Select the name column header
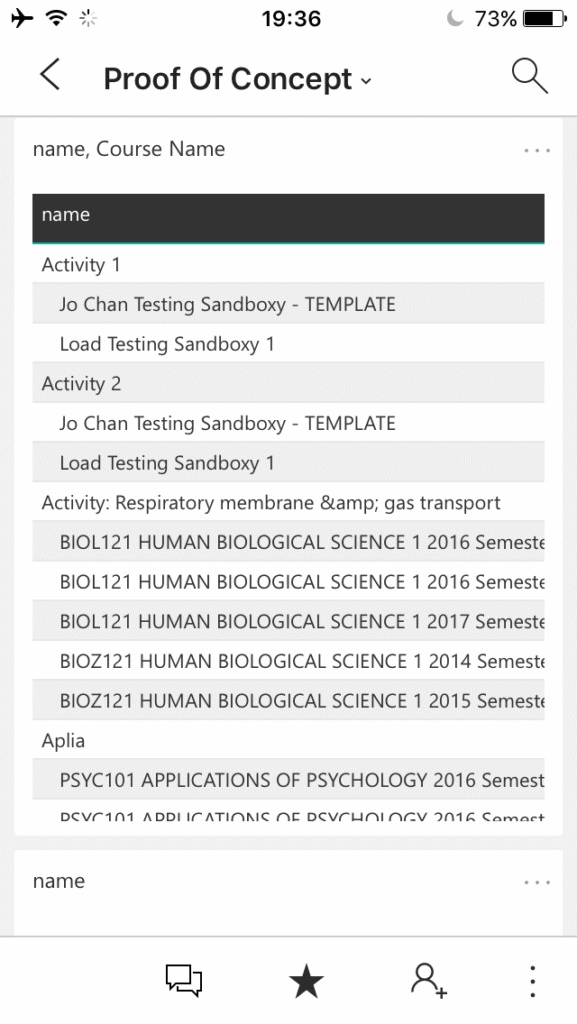The height and width of the screenshot is (1024, 577). click(288, 218)
